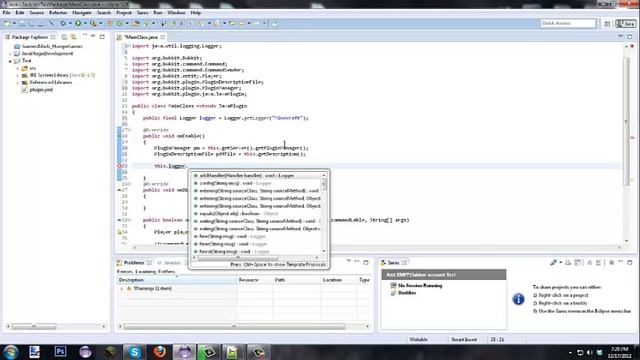640x360 pixels.
Task: Choose config(String msg) from autocomplete
Action: [256, 183]
